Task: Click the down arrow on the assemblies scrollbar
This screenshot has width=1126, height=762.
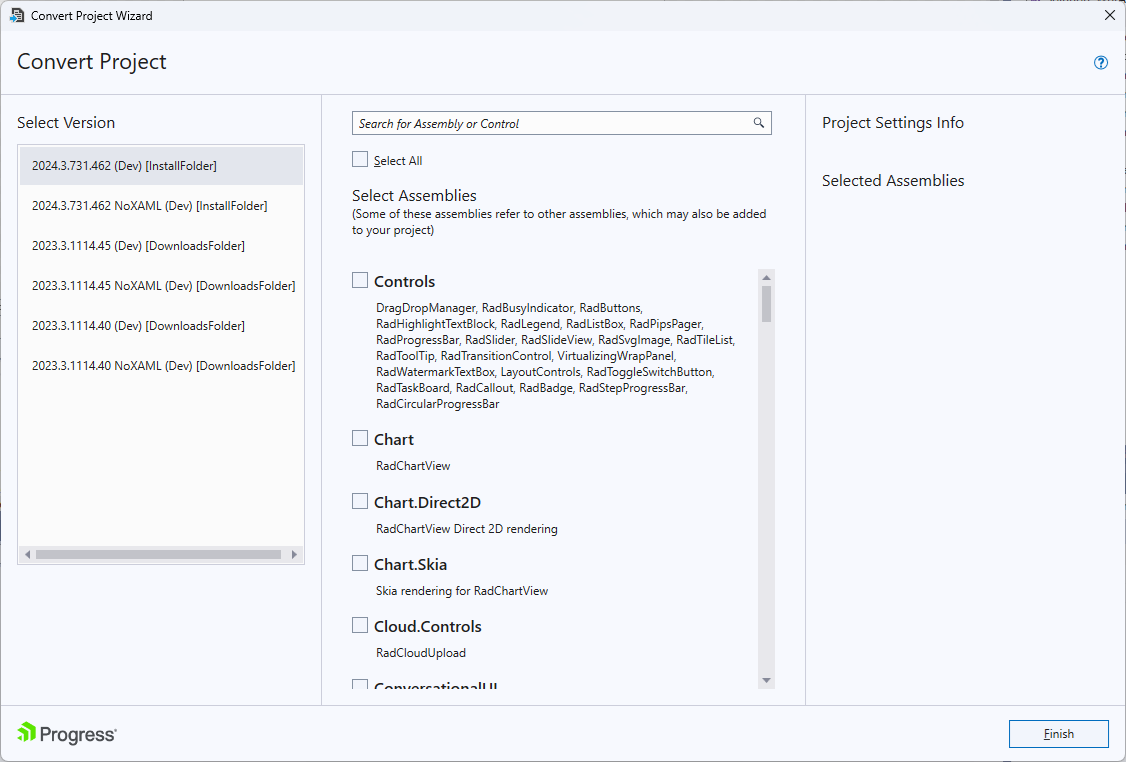Action: (x=766, y=680)
